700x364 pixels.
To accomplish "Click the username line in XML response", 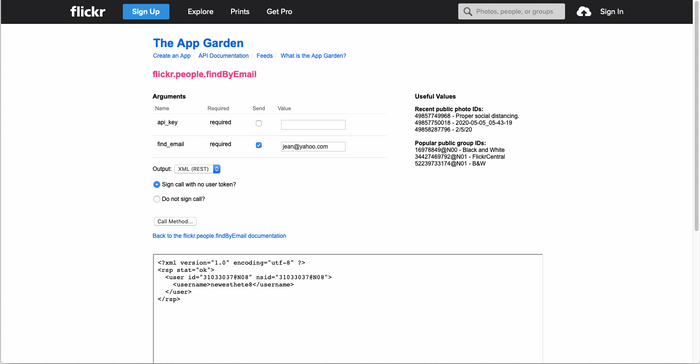I will point(233,285).
